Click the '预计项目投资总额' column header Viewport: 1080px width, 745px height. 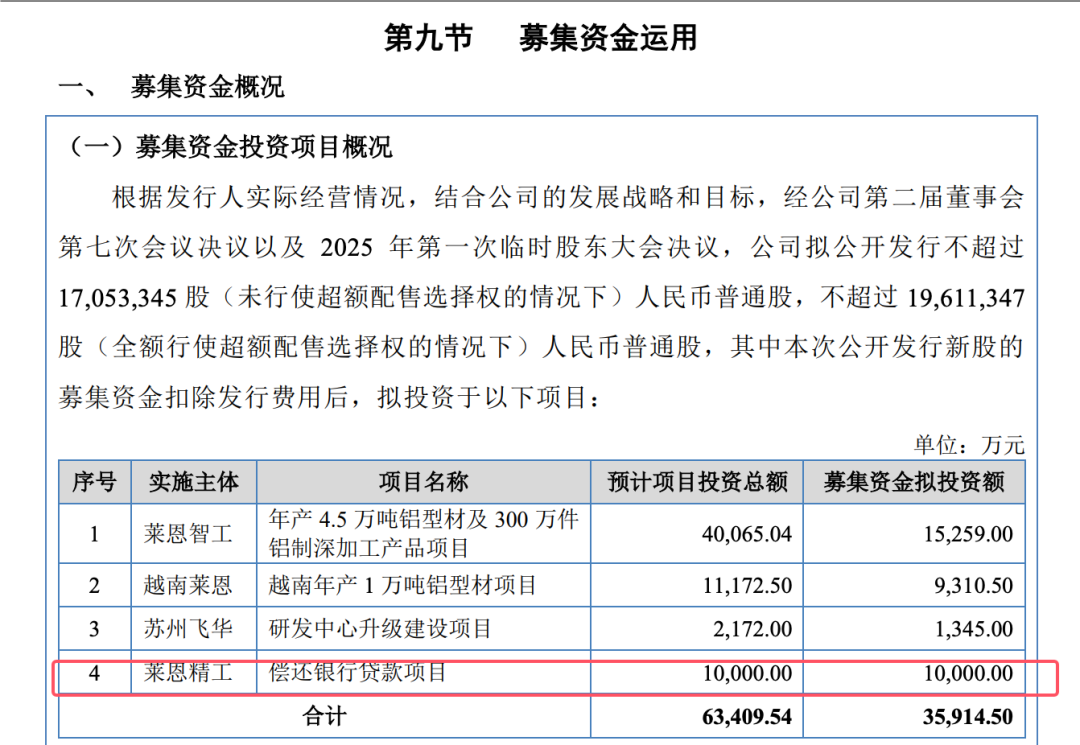(697, 482)
